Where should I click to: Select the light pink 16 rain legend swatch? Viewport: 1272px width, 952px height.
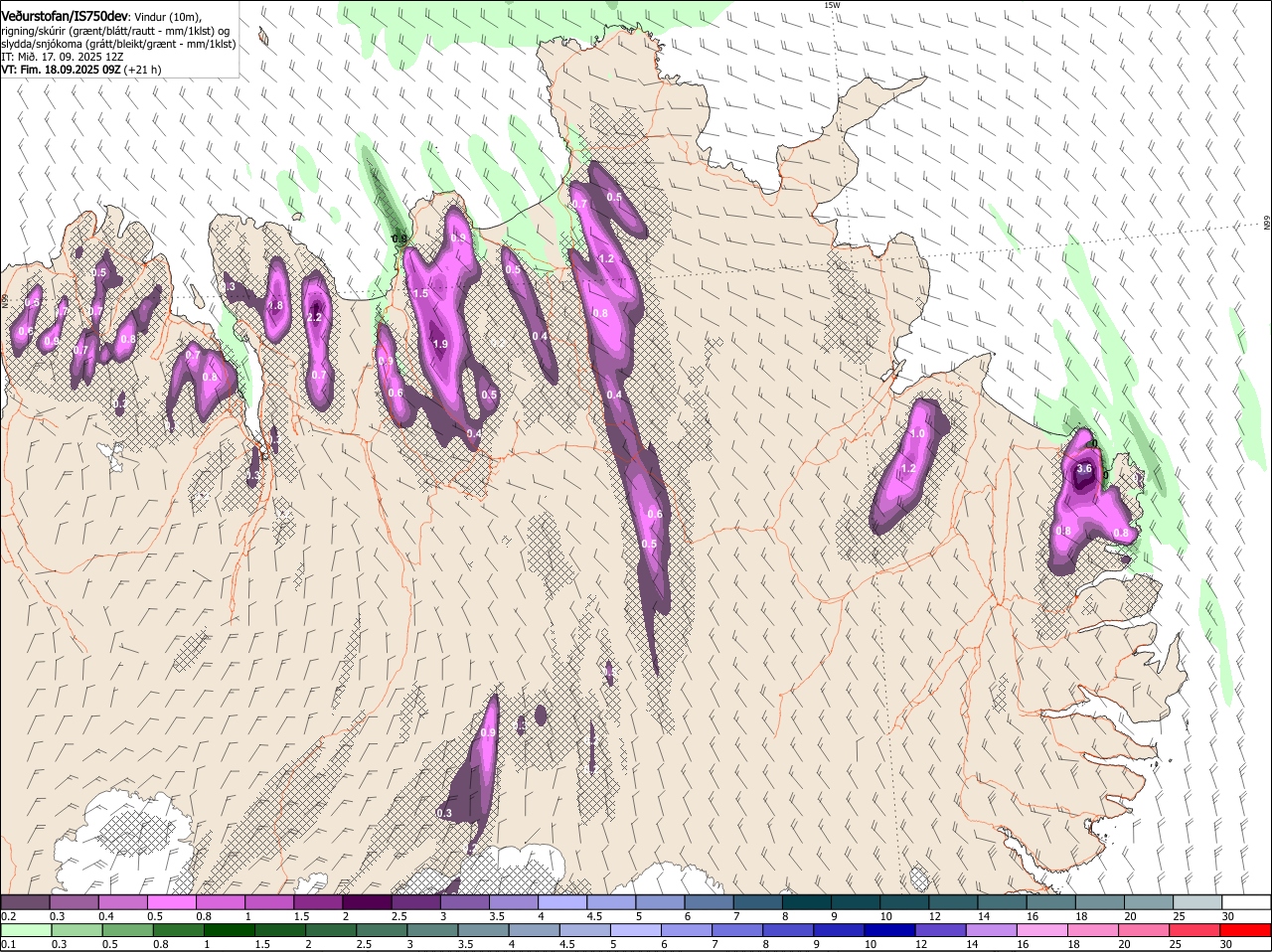(x=1042, y=930)
